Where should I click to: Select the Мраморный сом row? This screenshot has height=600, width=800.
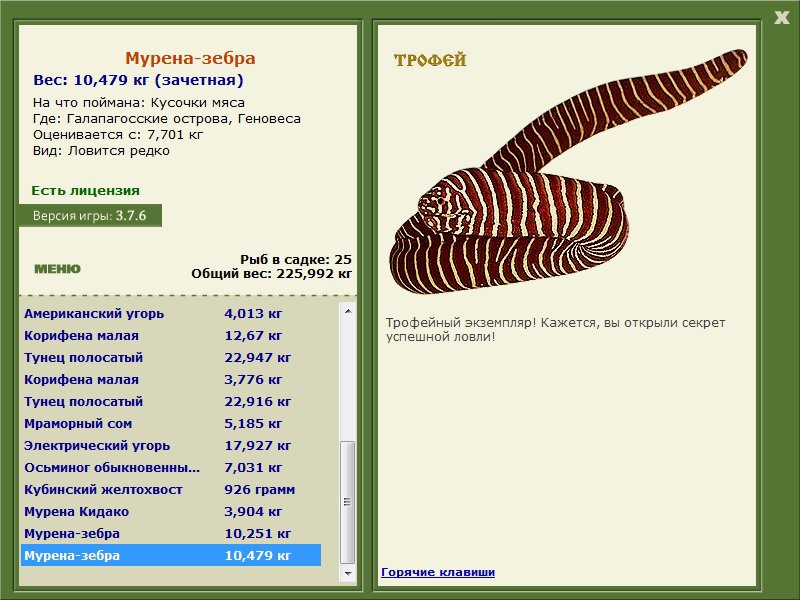[171, 423]
